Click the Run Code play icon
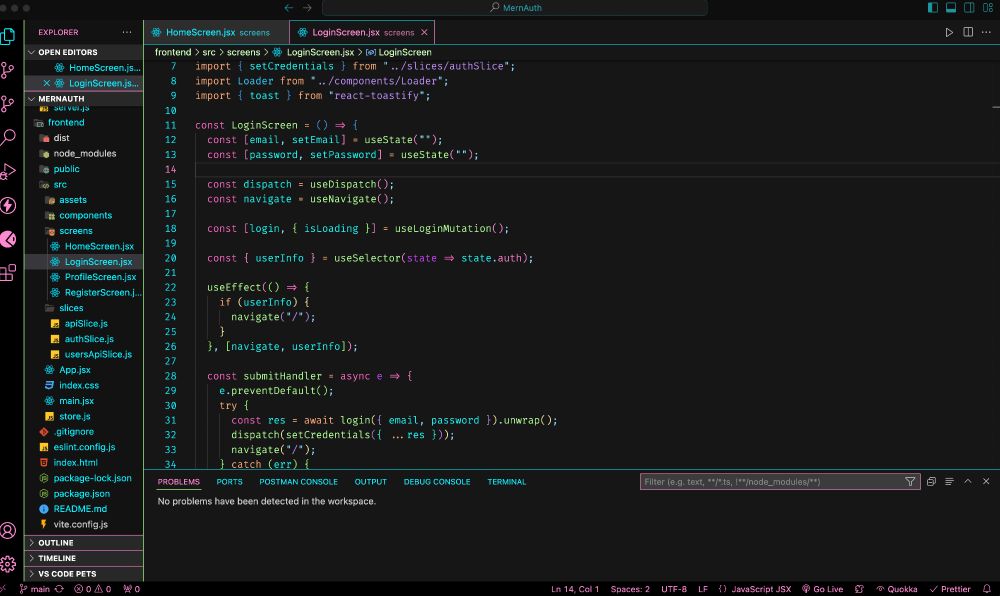Viewport: 1000px width, 596px height. pyautogui.click(x=949, y=33)
